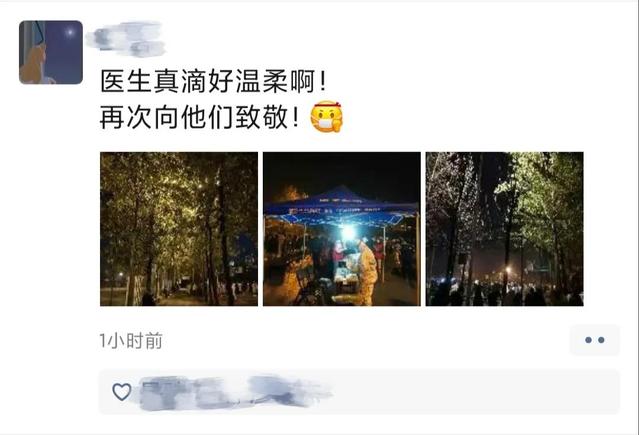Tap the blurred username beside the avatar

click(x=126, y=38)
